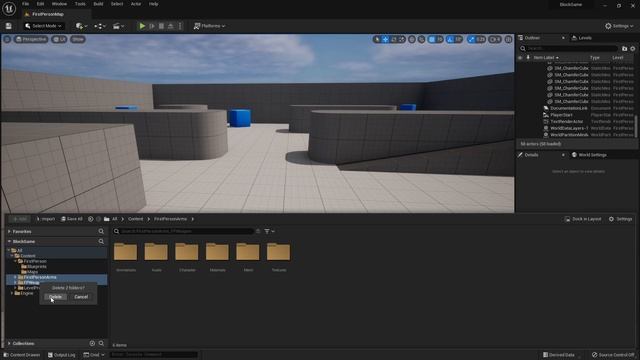The width and height of the screenshot is (640, 360).
Task: Toggle world/local coordinate space globe icon
Action: [412, 39]
